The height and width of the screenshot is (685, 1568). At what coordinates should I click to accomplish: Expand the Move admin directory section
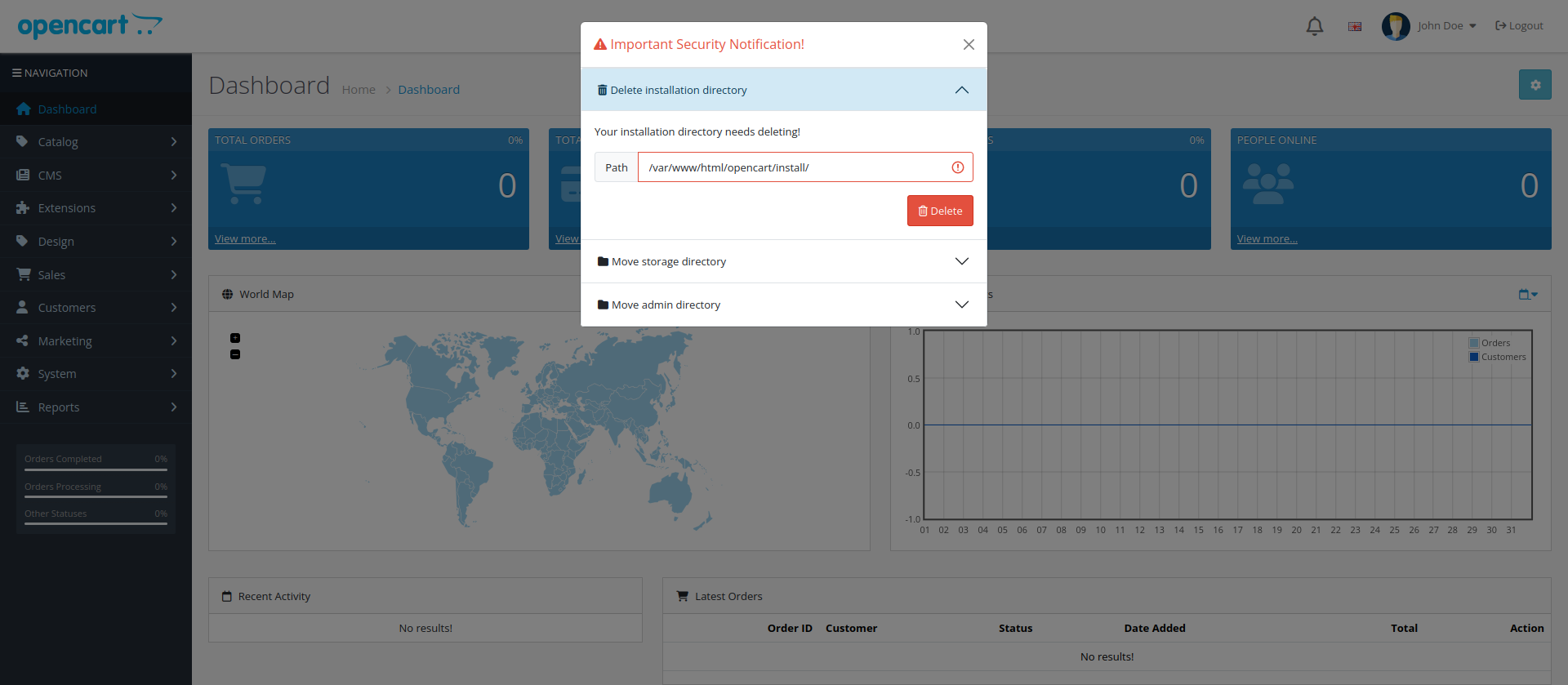point(784,305)
